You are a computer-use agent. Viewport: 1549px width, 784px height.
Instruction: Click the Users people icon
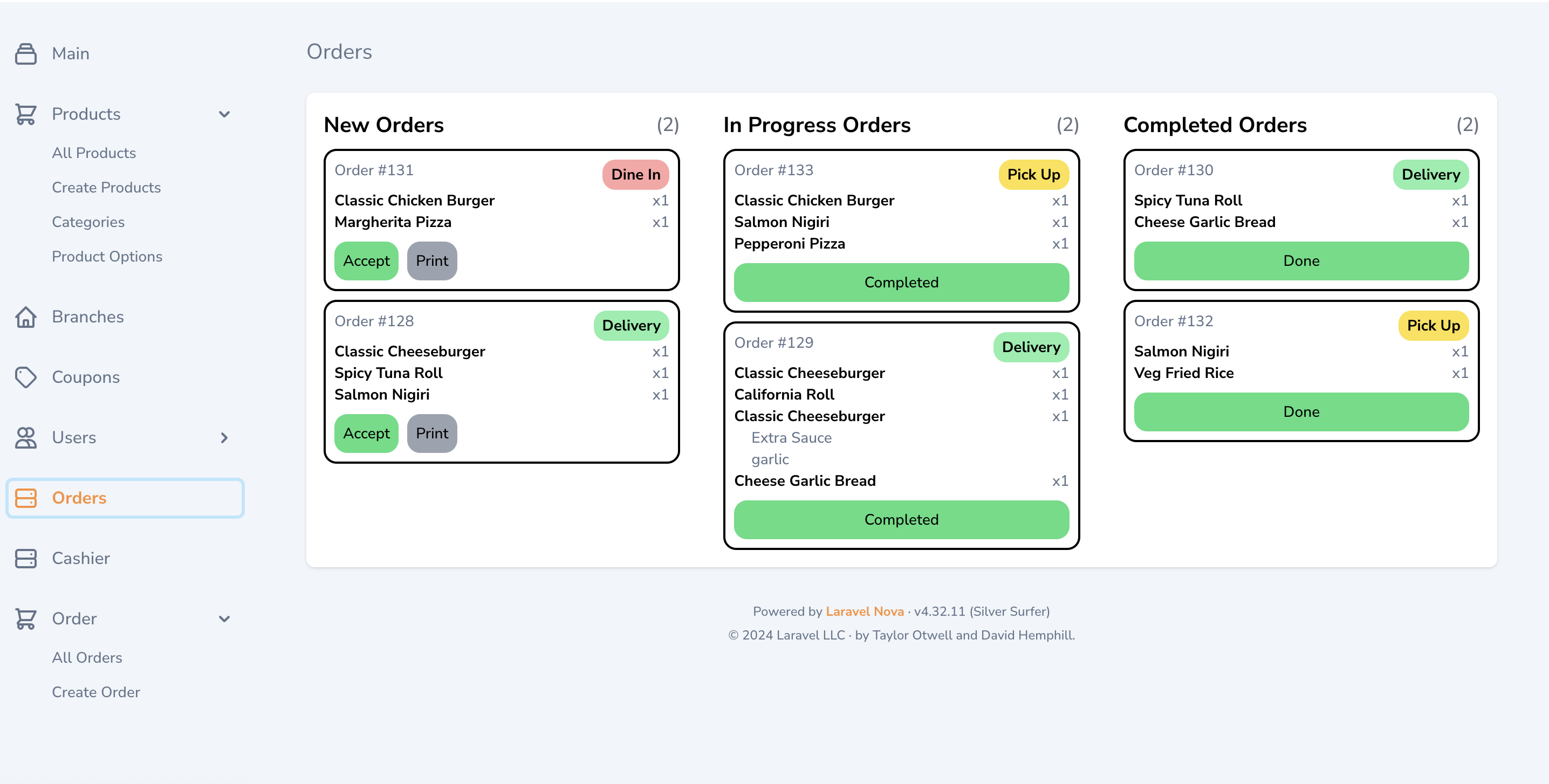pyautogui.click(x=26, y=438)
